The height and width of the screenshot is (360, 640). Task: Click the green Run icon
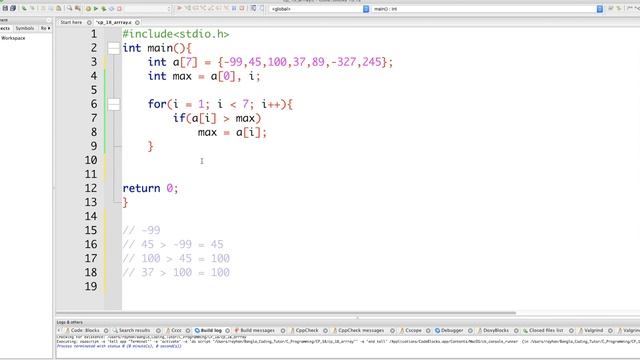coord(96,8)
